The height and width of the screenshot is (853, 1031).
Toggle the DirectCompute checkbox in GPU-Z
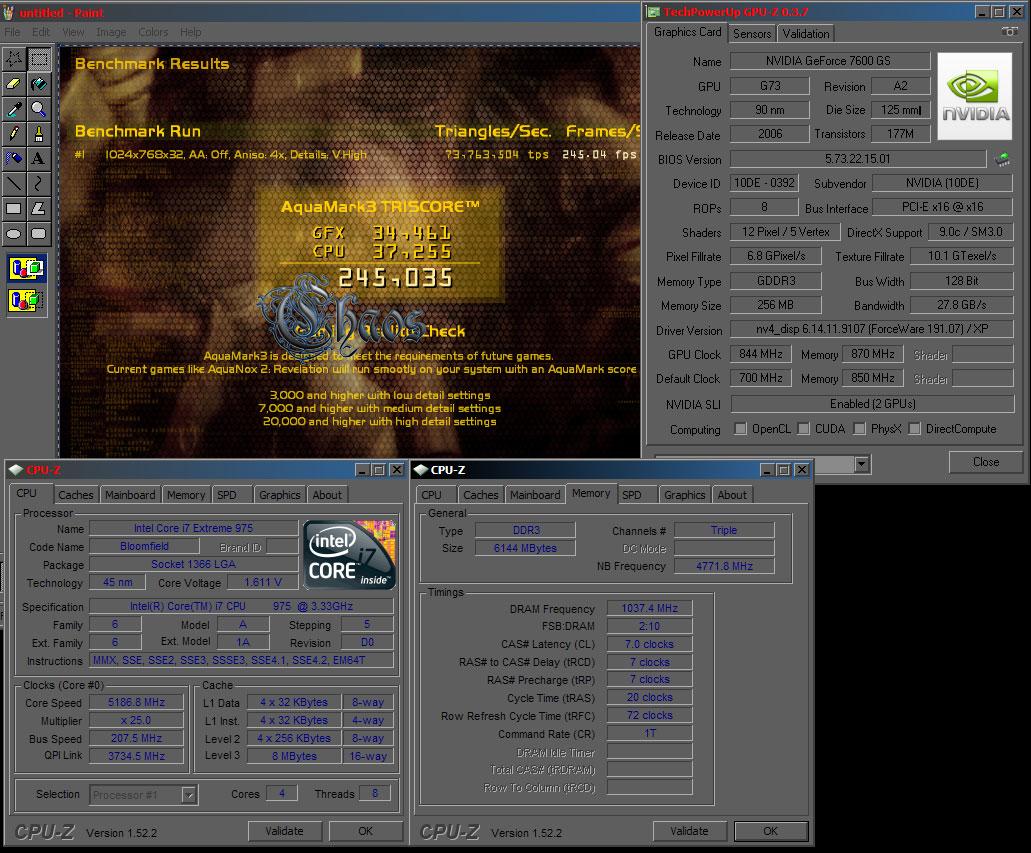(x=914, y=429)
